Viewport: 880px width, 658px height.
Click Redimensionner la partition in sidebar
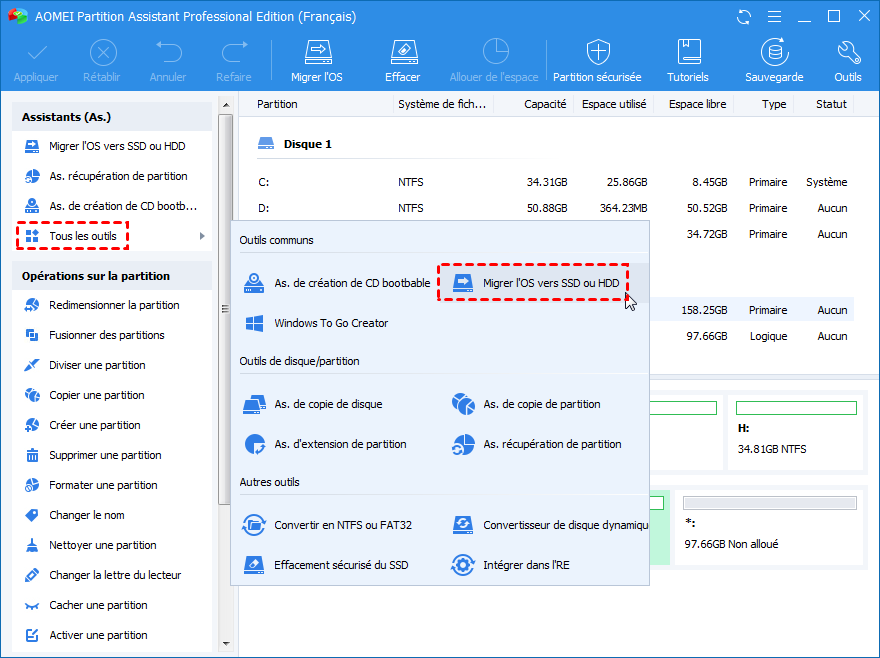pyautogui.click(x=114, y=305)
